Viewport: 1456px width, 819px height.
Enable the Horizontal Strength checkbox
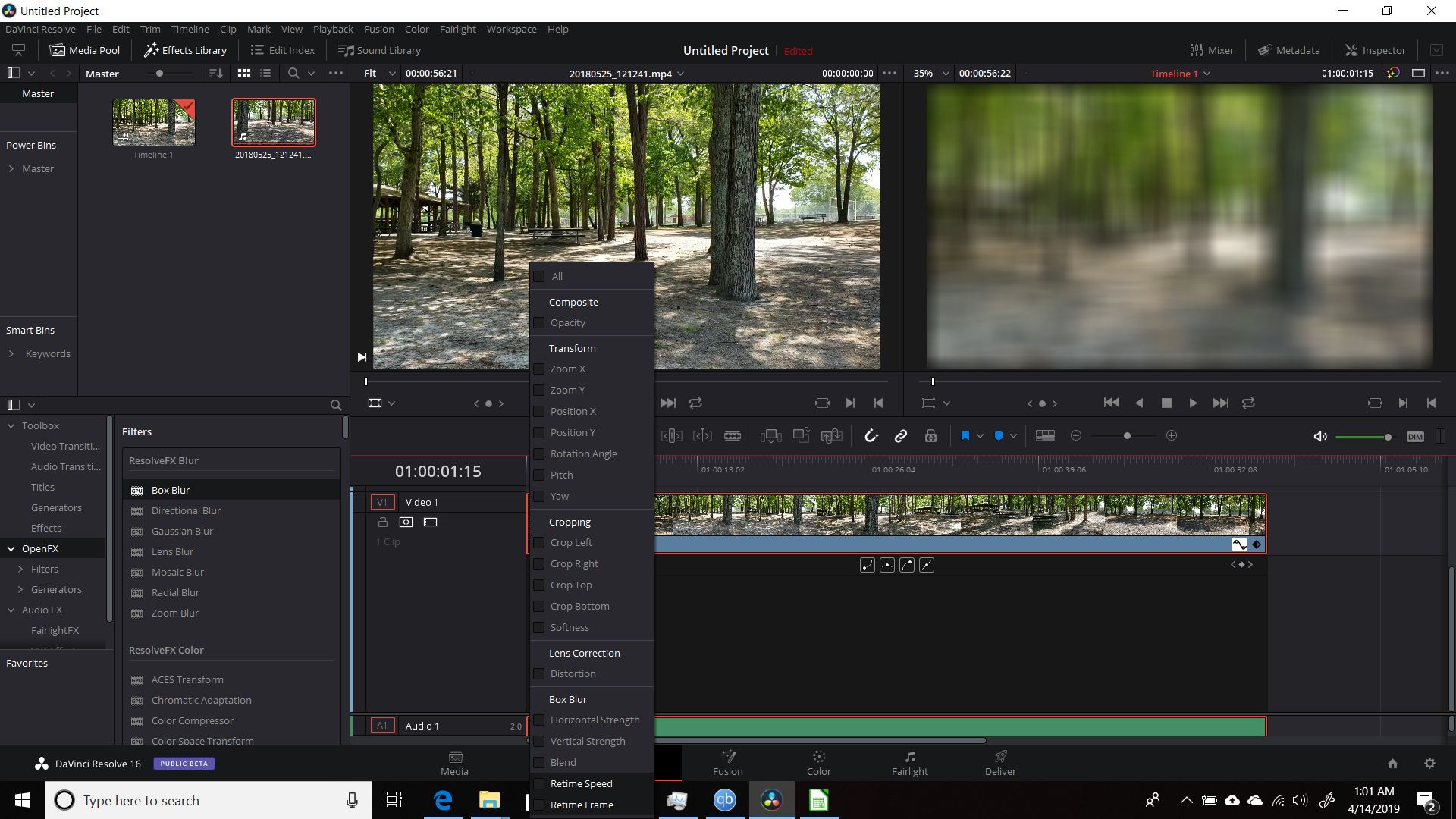click(x=539, y=720)
